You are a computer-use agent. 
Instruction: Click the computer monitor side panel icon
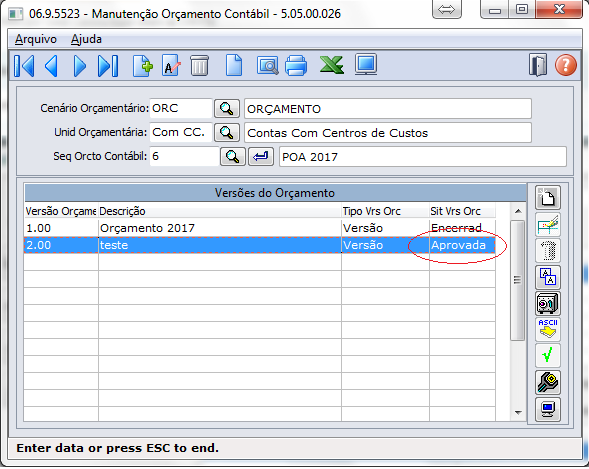click(548, 409)
